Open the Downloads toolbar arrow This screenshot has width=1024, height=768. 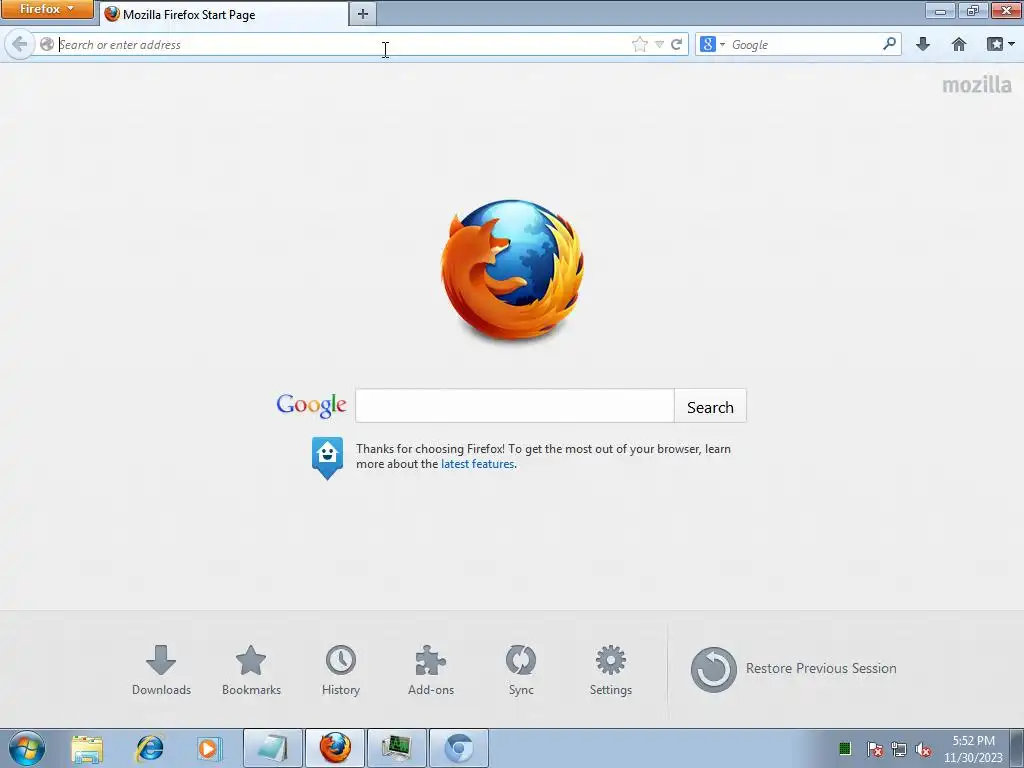click(x=923, y=44)
